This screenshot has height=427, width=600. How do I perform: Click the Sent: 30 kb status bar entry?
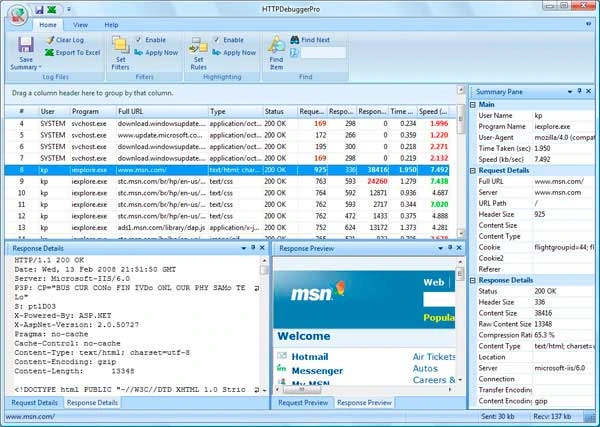click(498, 416)
